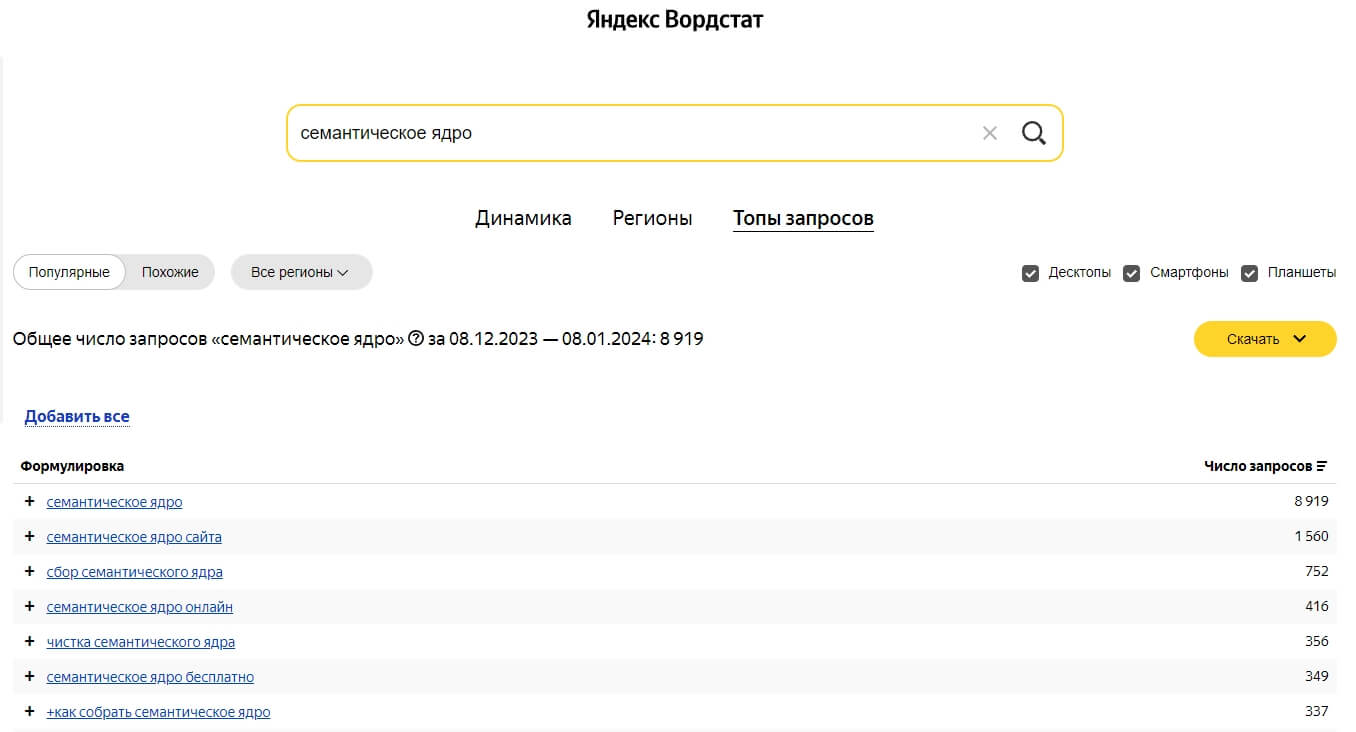Uncheck the Десктопы checkbox
Image resolution: width=1356 pixels, height=732 pixels.
pyautogui.click(x=1030, y=273)
